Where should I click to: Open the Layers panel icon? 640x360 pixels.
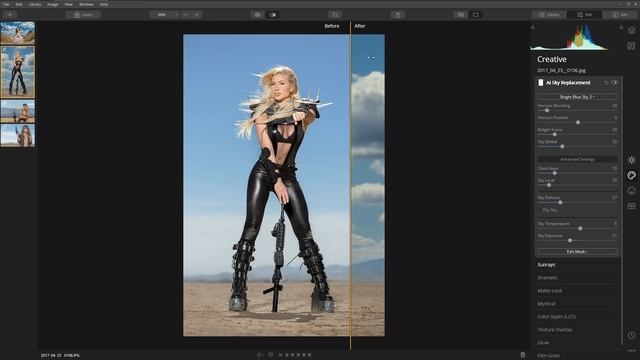[x=631, y=31]
